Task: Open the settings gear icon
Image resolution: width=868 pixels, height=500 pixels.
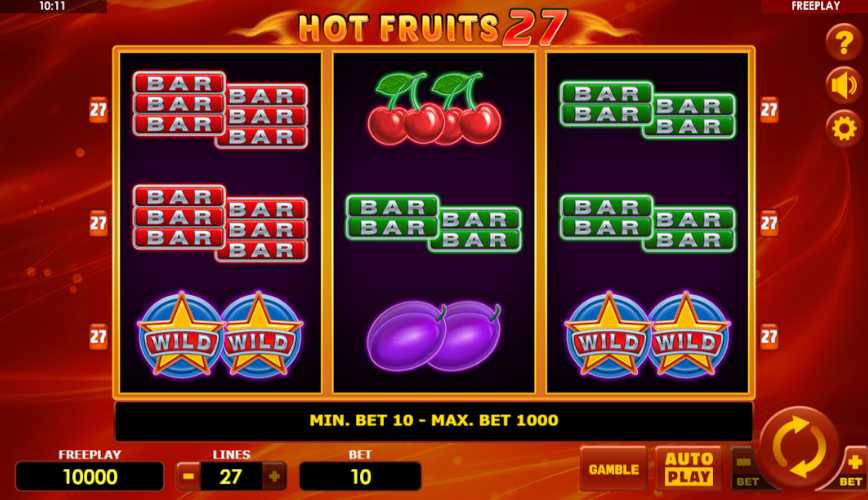Action: 843,129
